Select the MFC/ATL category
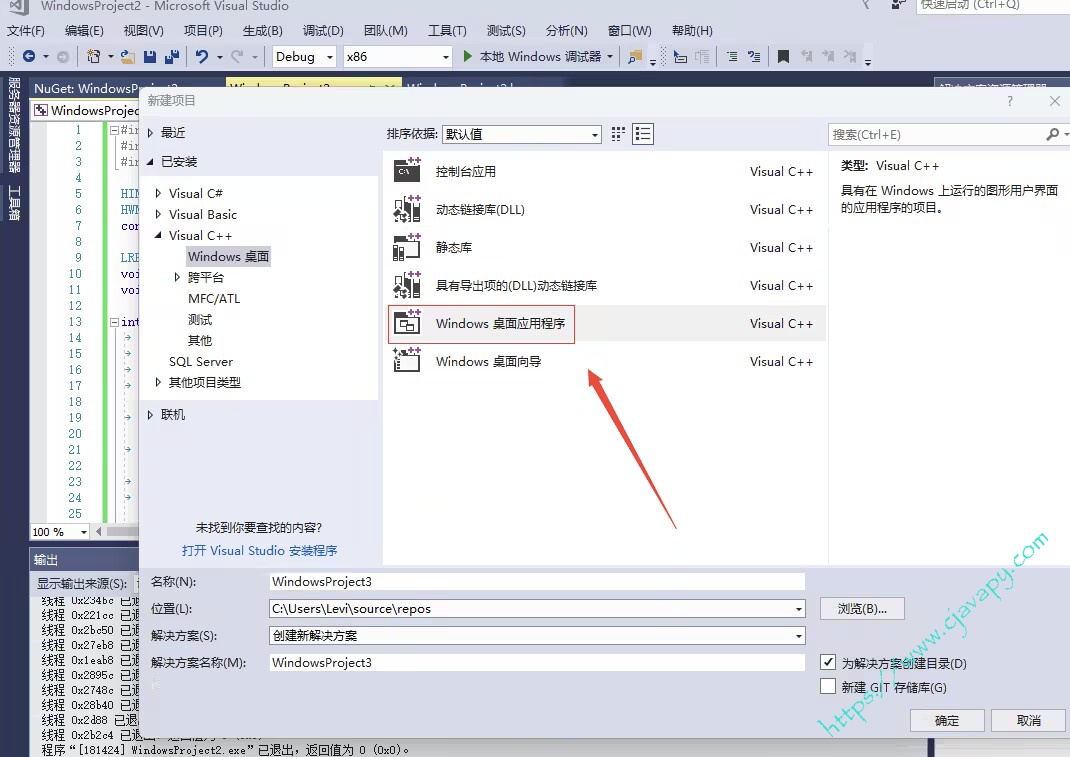This screenshot has width=1070, height=757. [x=214, y=298]
